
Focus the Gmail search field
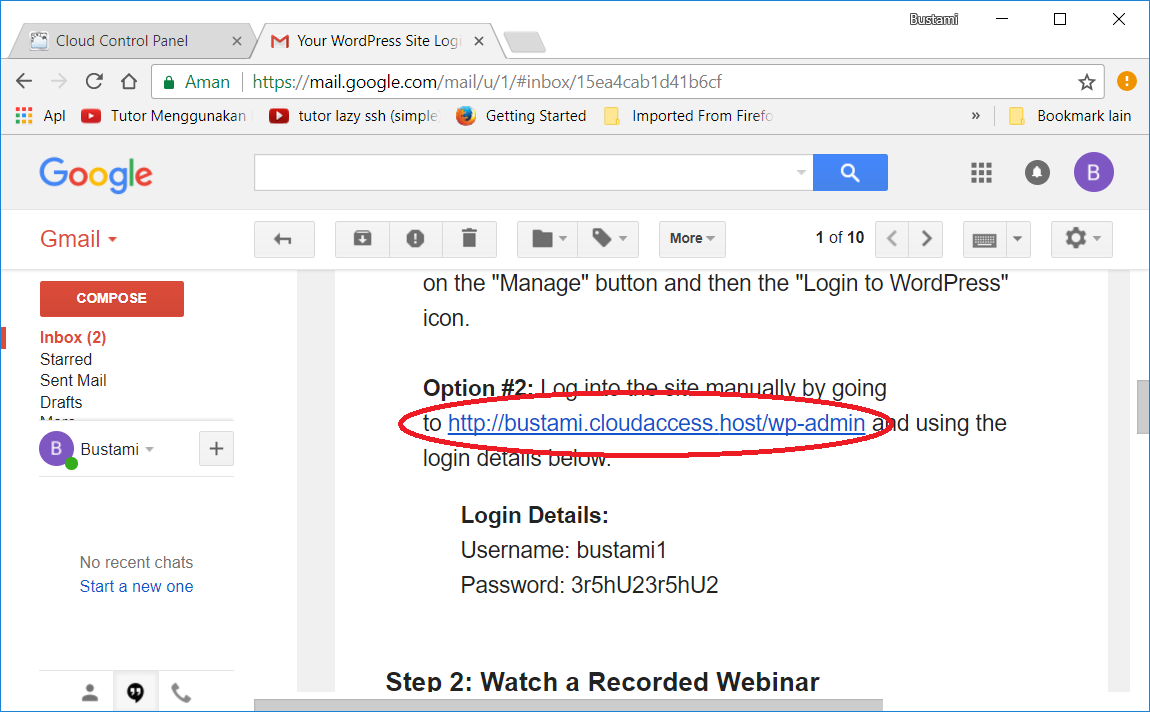(522, 172)
